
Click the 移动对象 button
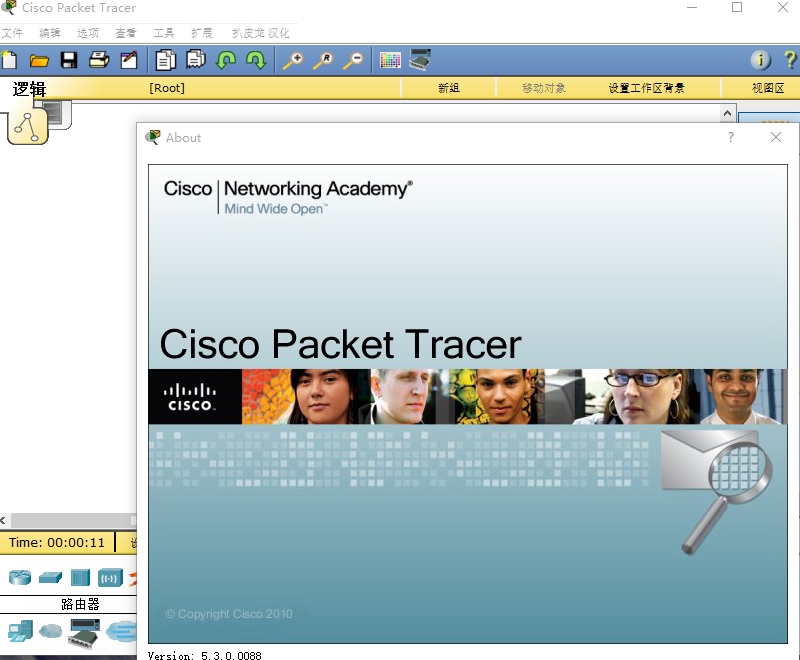point(544,88)
